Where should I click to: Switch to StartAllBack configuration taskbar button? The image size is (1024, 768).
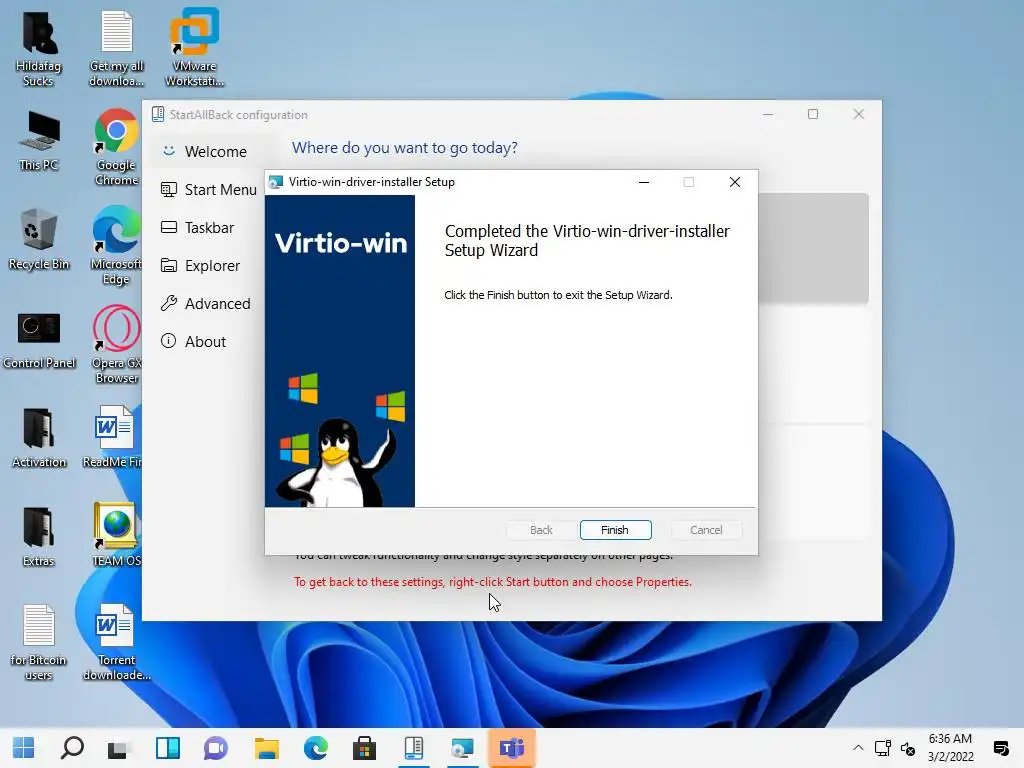(x=413, y=748)
